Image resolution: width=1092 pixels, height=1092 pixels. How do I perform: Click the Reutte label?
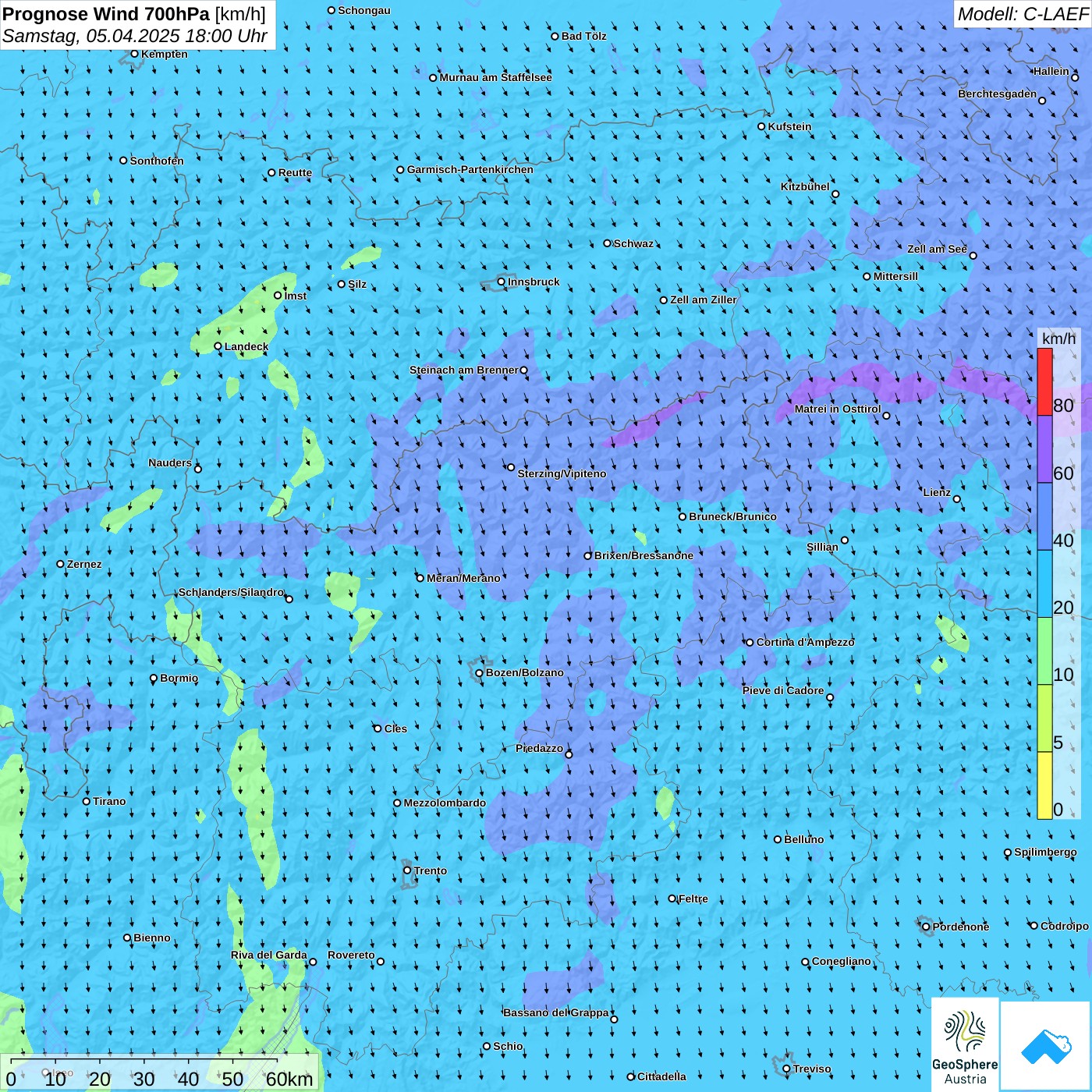point(295,172)
